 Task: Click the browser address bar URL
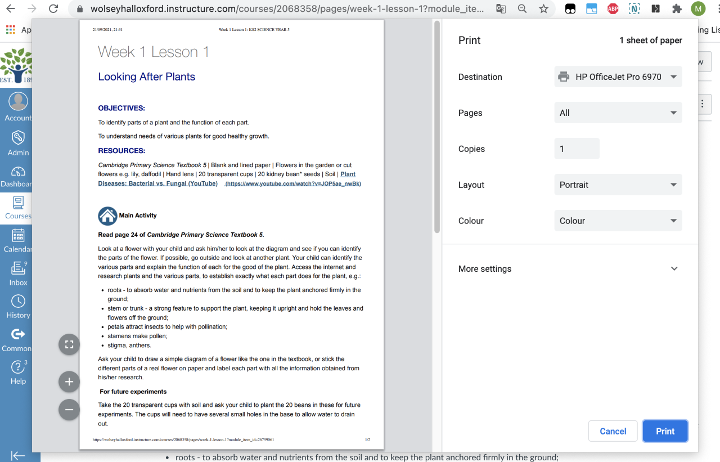(x=287, y=9)
